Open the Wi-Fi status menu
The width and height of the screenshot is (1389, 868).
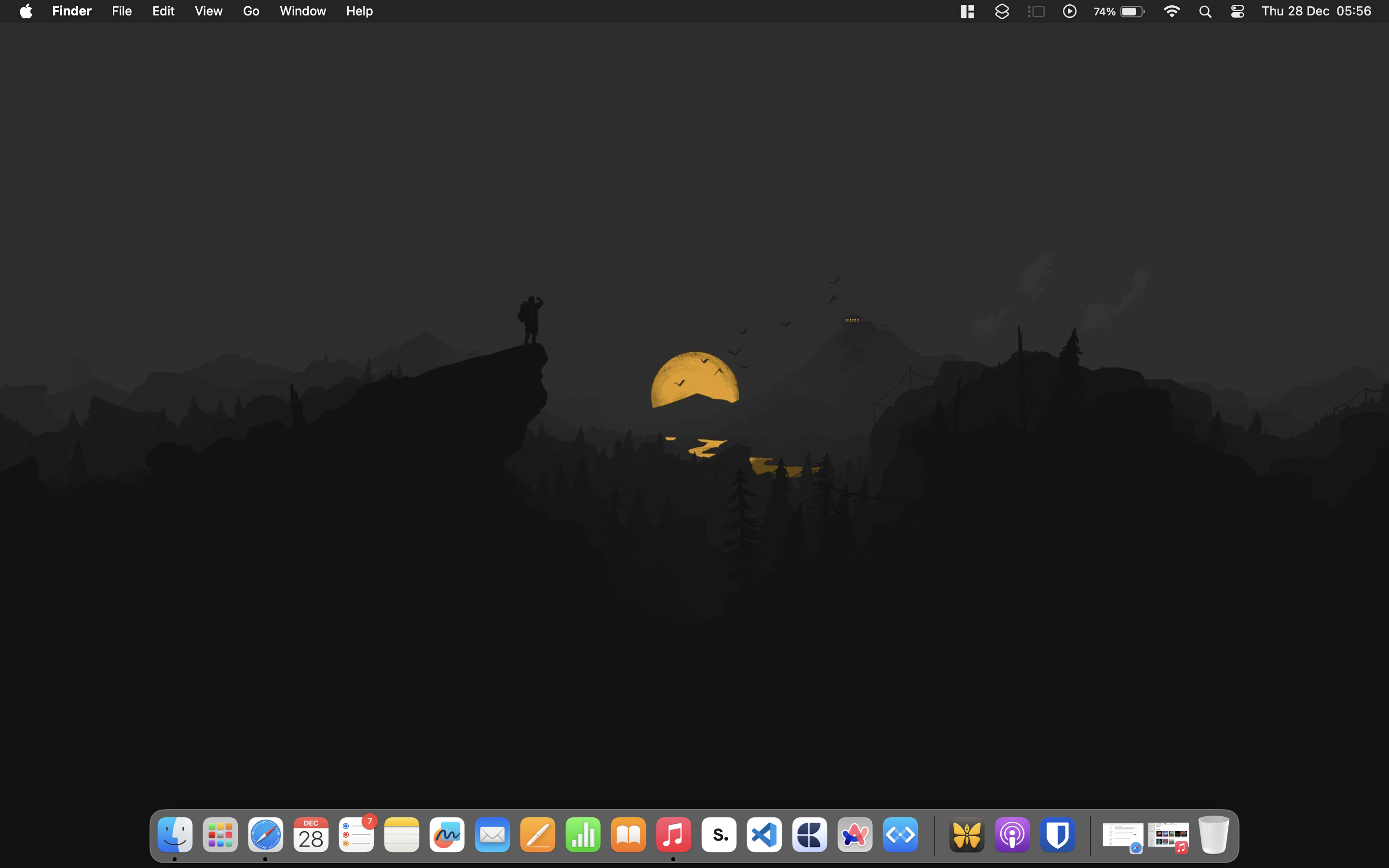click(1171, 12)
